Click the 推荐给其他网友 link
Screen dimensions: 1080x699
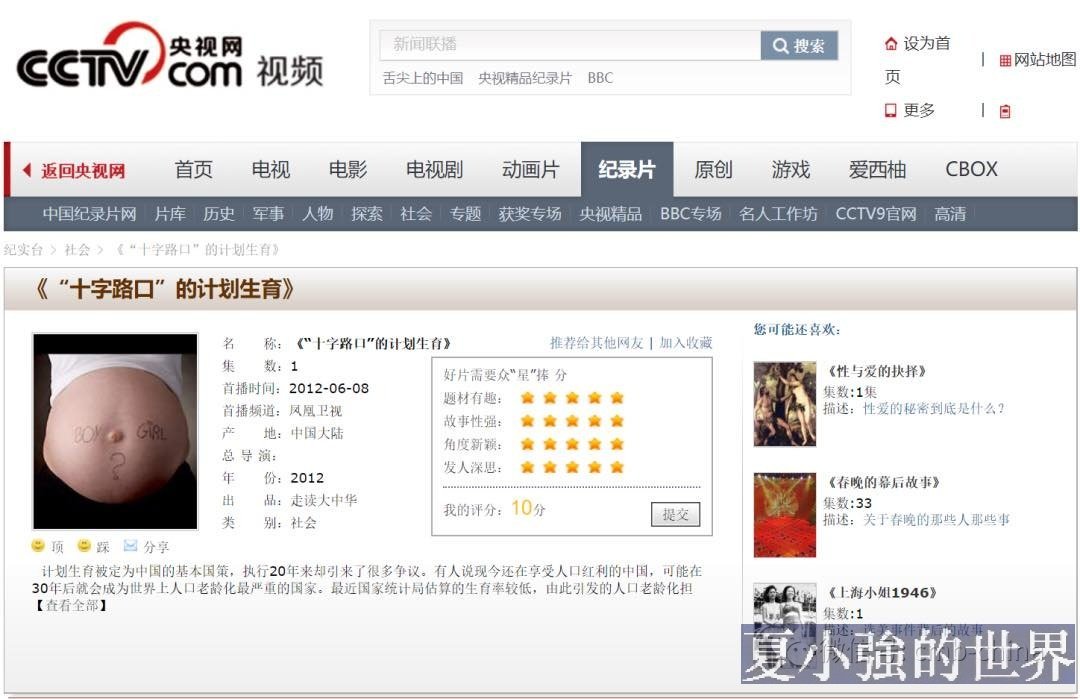click(596, 342)
